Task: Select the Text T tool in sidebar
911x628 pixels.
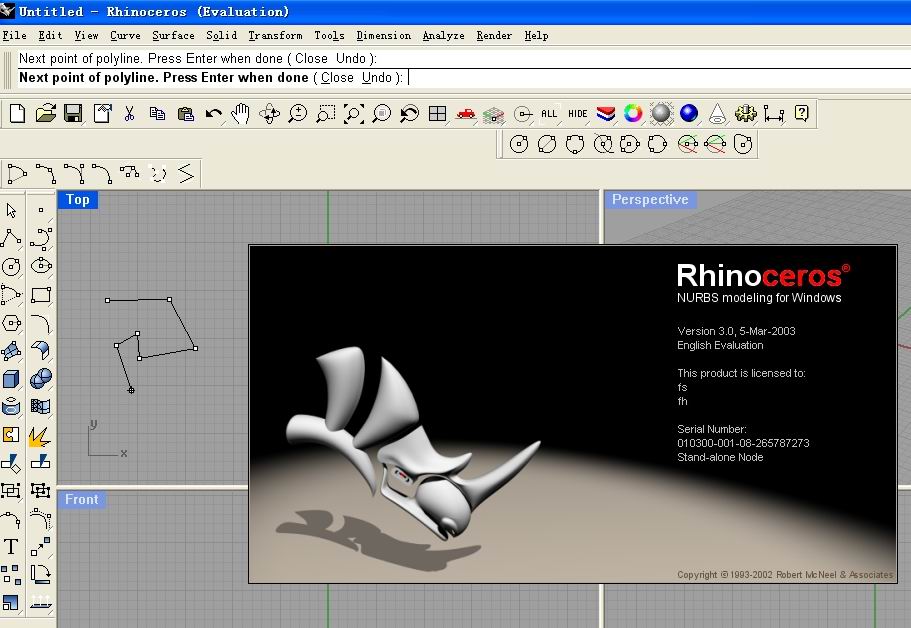Action: pos(11,547)
